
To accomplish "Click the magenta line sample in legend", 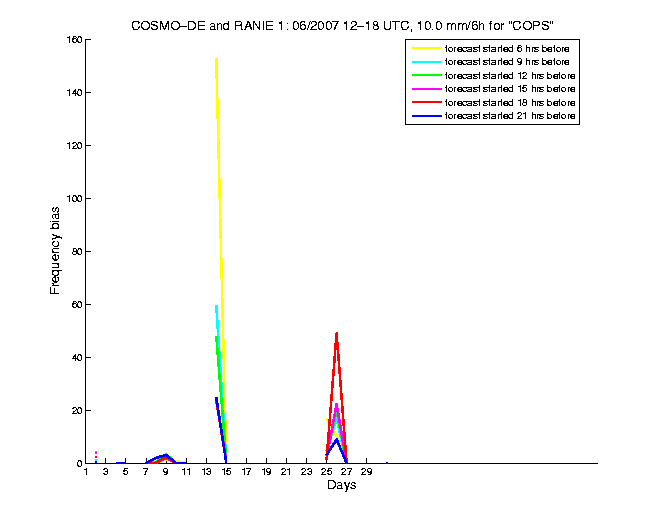I will [x=427, y=89].
